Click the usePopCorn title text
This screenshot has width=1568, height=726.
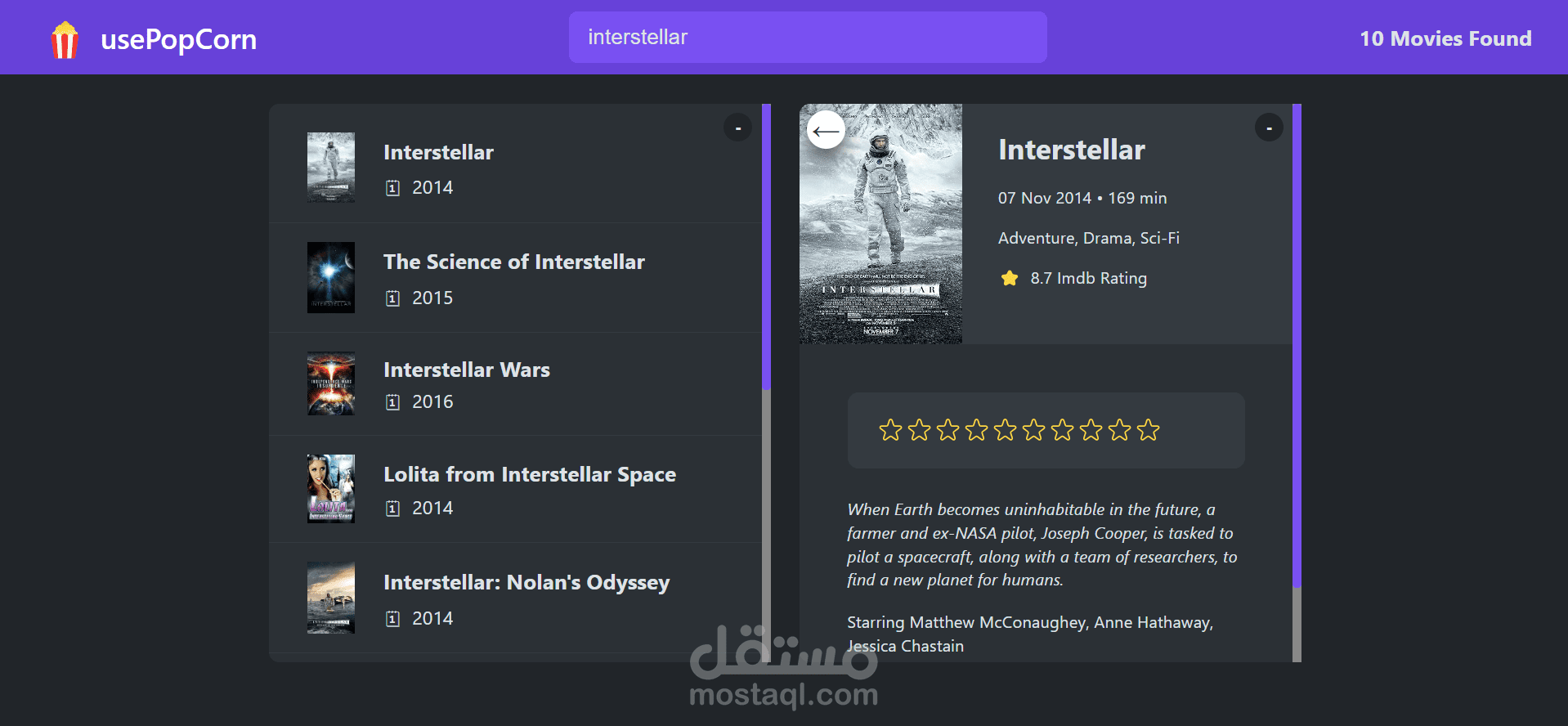click(x=178, y=39)
